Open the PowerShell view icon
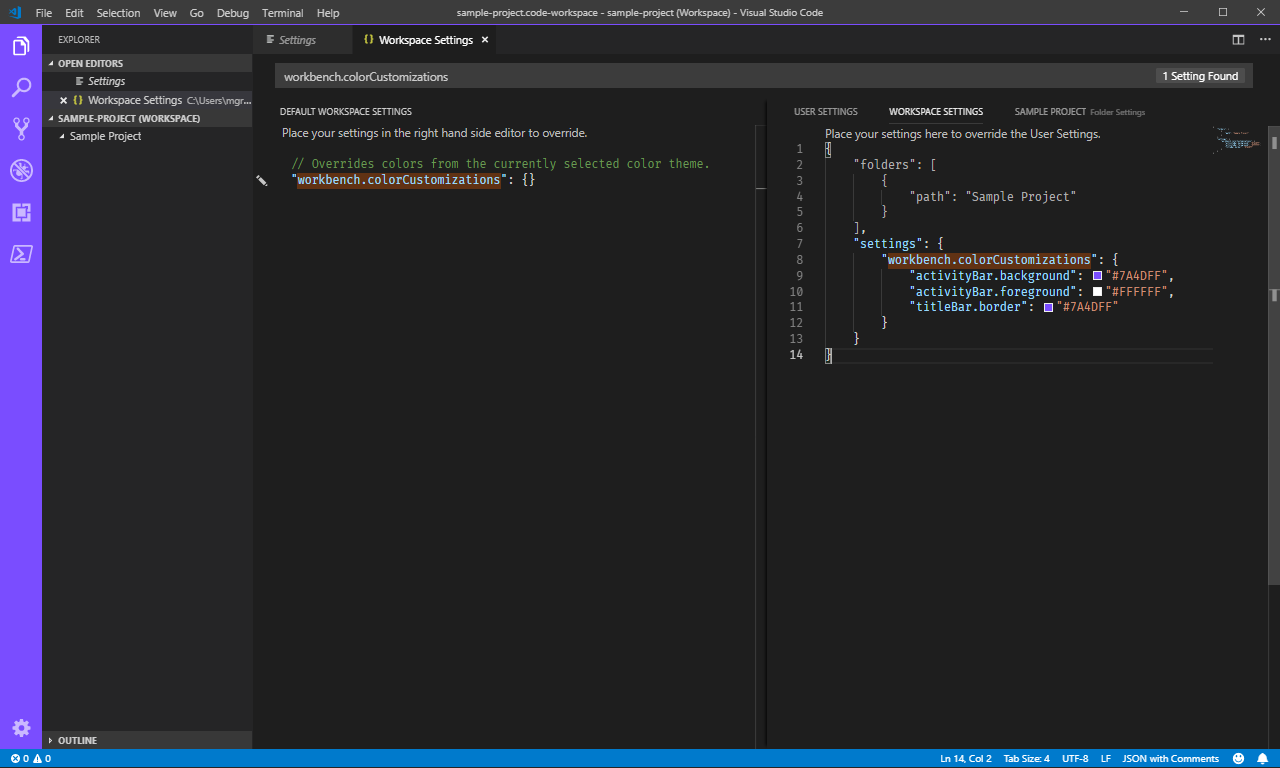Screen dimensions: 1280x768 pyautogui.click(x=21, y=254)
